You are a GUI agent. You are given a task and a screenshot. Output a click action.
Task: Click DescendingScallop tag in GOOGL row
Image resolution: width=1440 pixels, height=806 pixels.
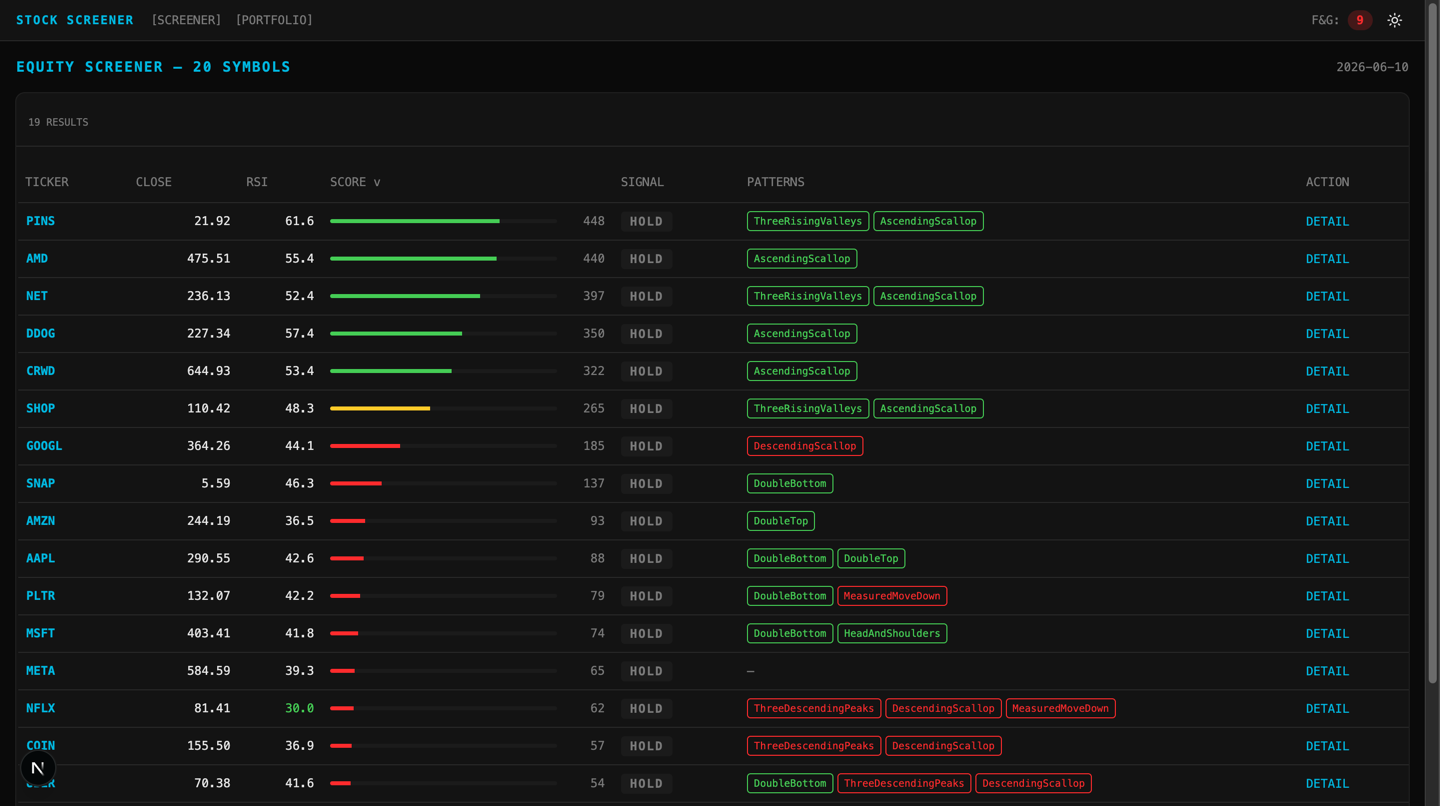pyautogui.click(x=805, y=446)
